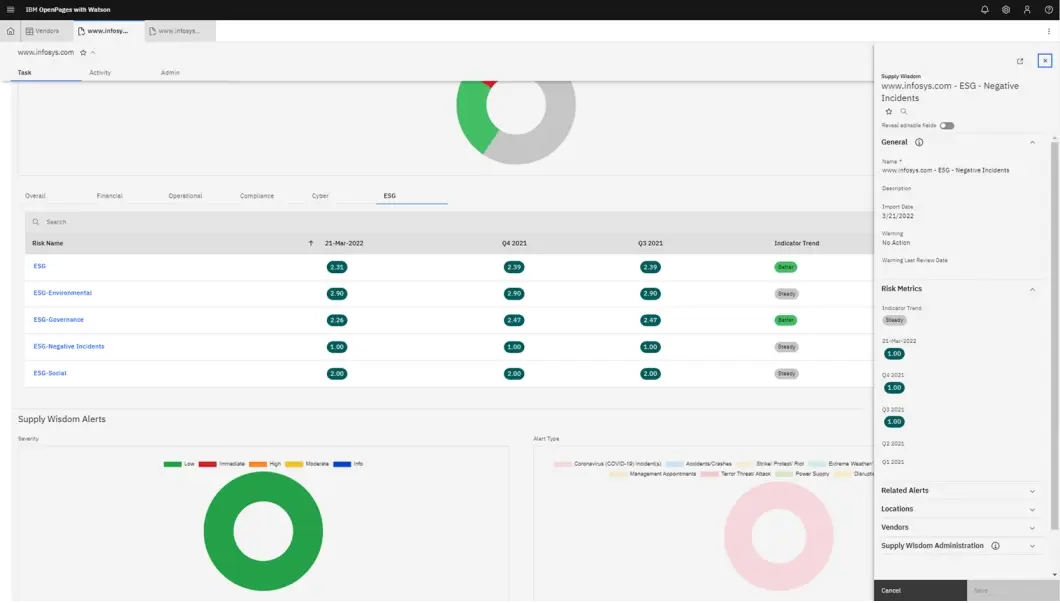Viewport: 1060px width, 603px height.
Task: Star the Supply Wisdom record in the panel
Action: pos(888,111)
